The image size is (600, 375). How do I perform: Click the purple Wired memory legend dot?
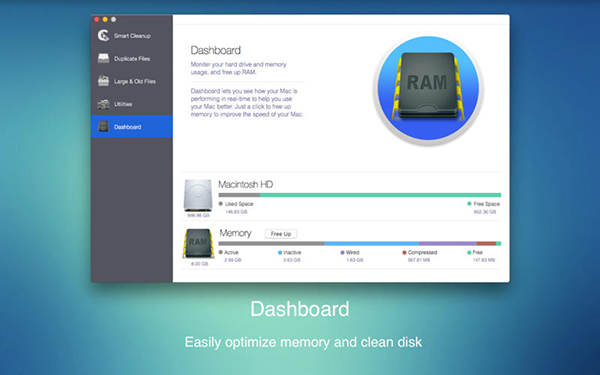coord(342,253)
